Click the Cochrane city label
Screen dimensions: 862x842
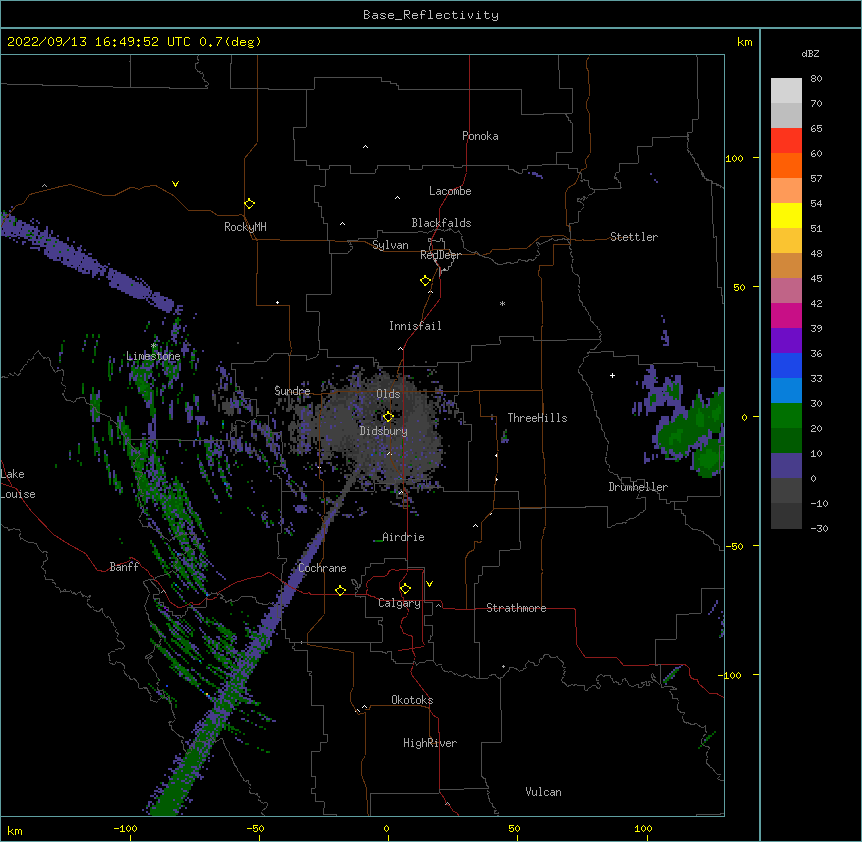[322, 568]
